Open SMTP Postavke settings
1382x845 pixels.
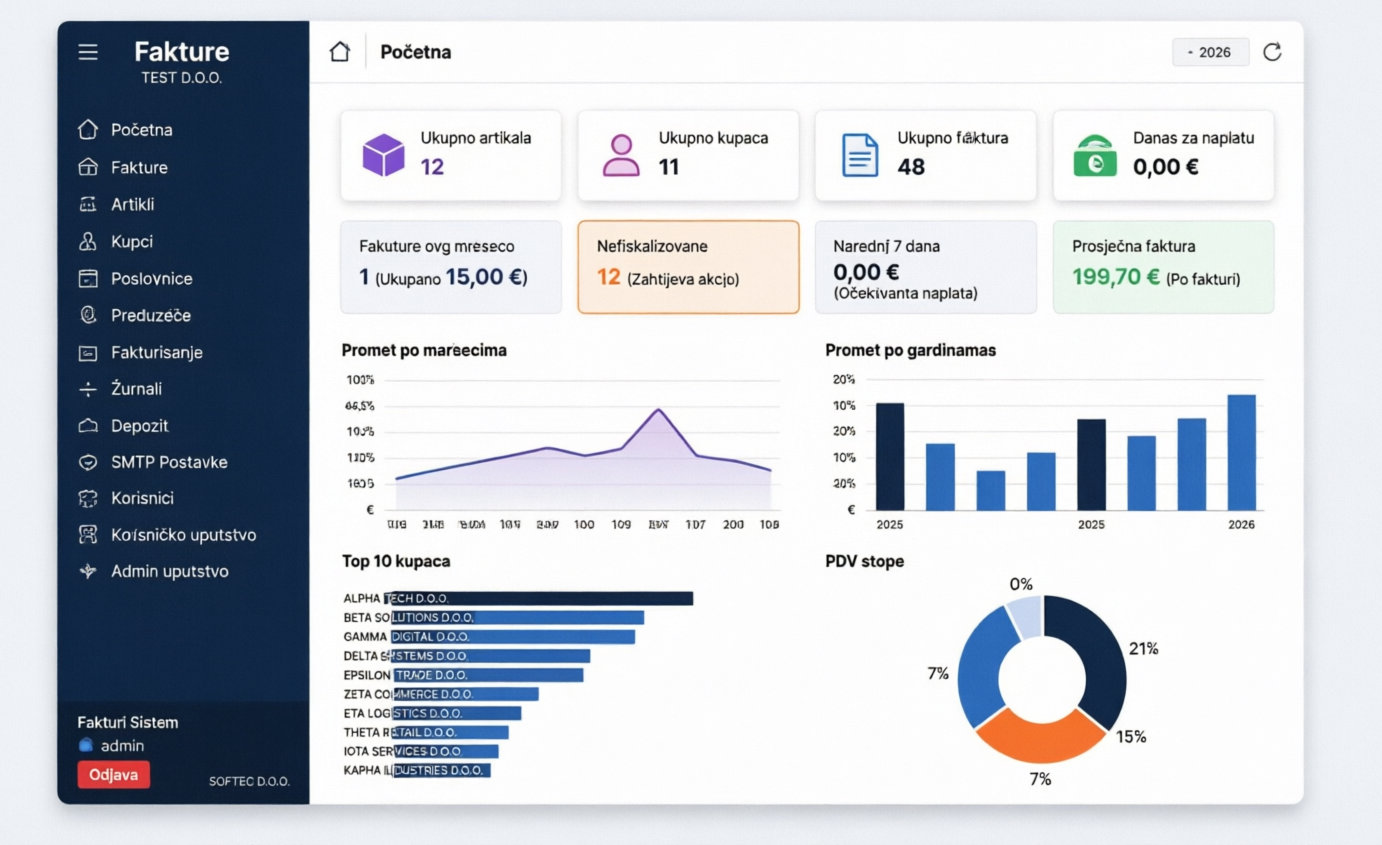click(x=169, y=462)
